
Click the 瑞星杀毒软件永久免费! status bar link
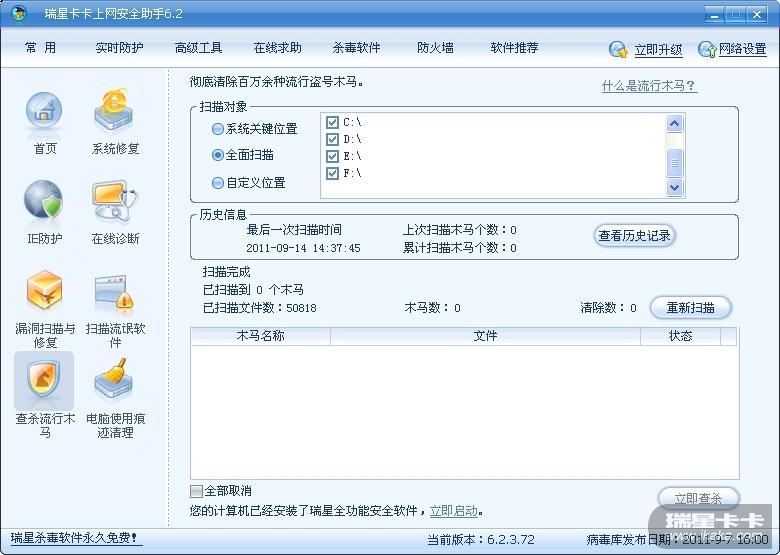(75, 538)
